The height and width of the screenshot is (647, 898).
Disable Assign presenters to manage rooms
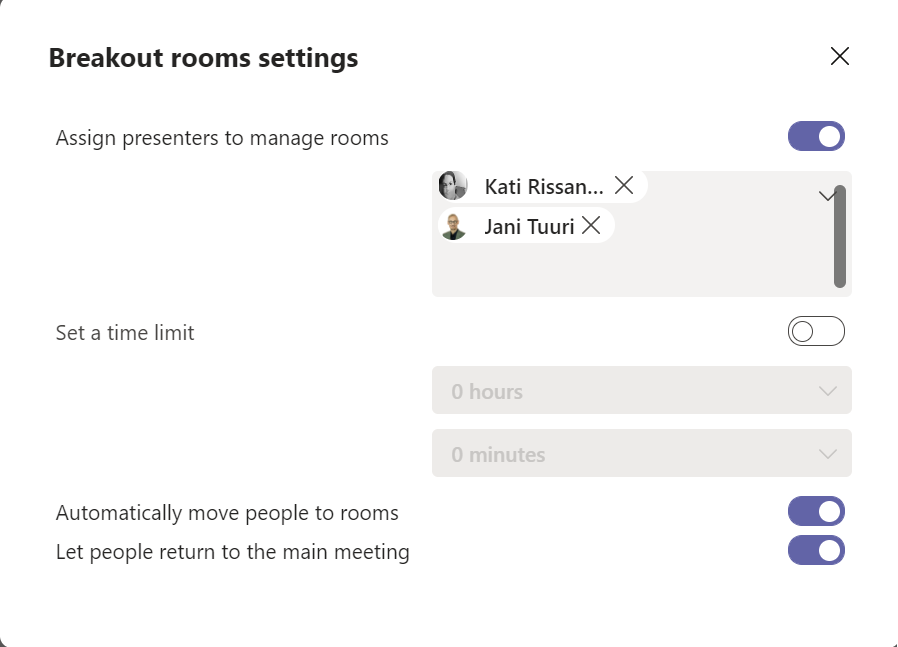click(x=816, y=137)
